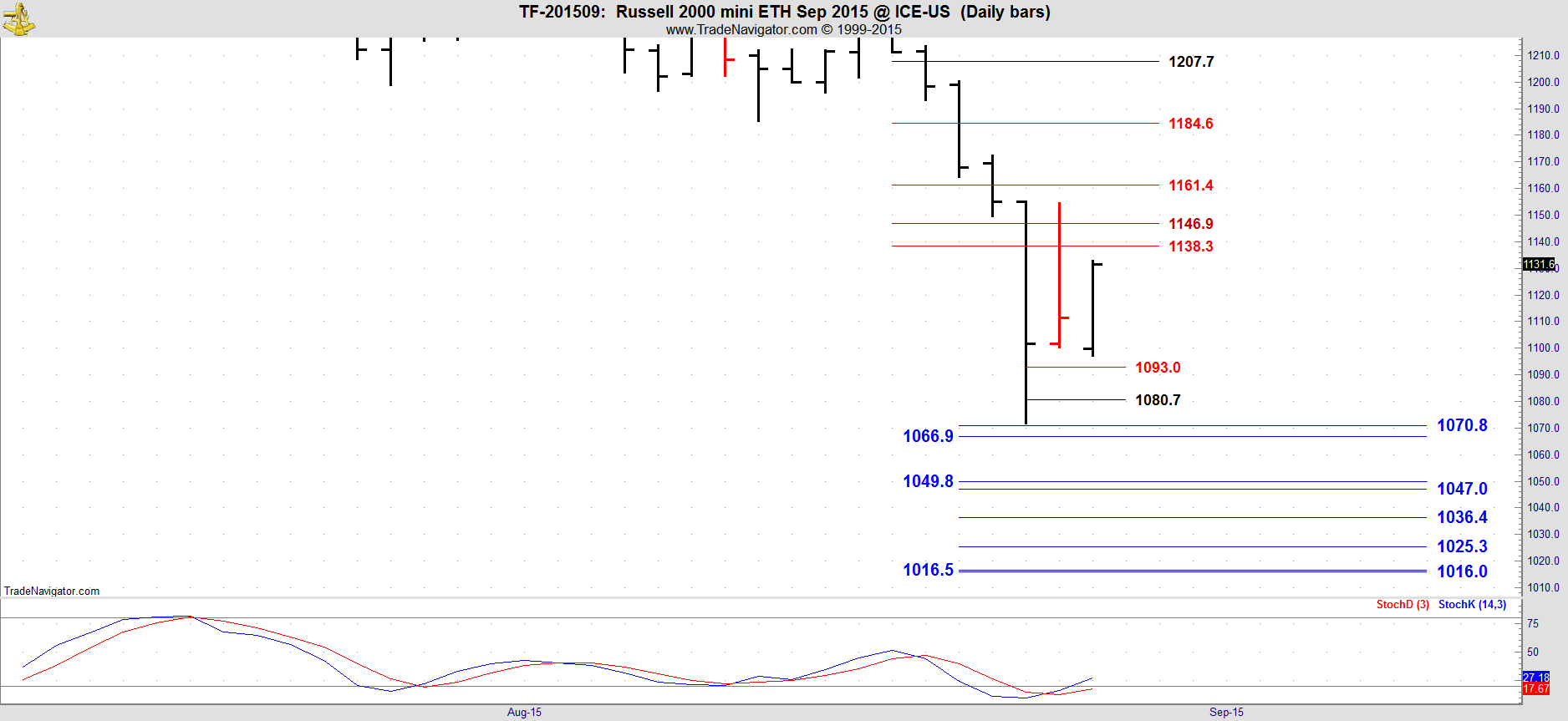Click the red 1093.0 level label
1568x721 pixels.
tap(1157, 368)
